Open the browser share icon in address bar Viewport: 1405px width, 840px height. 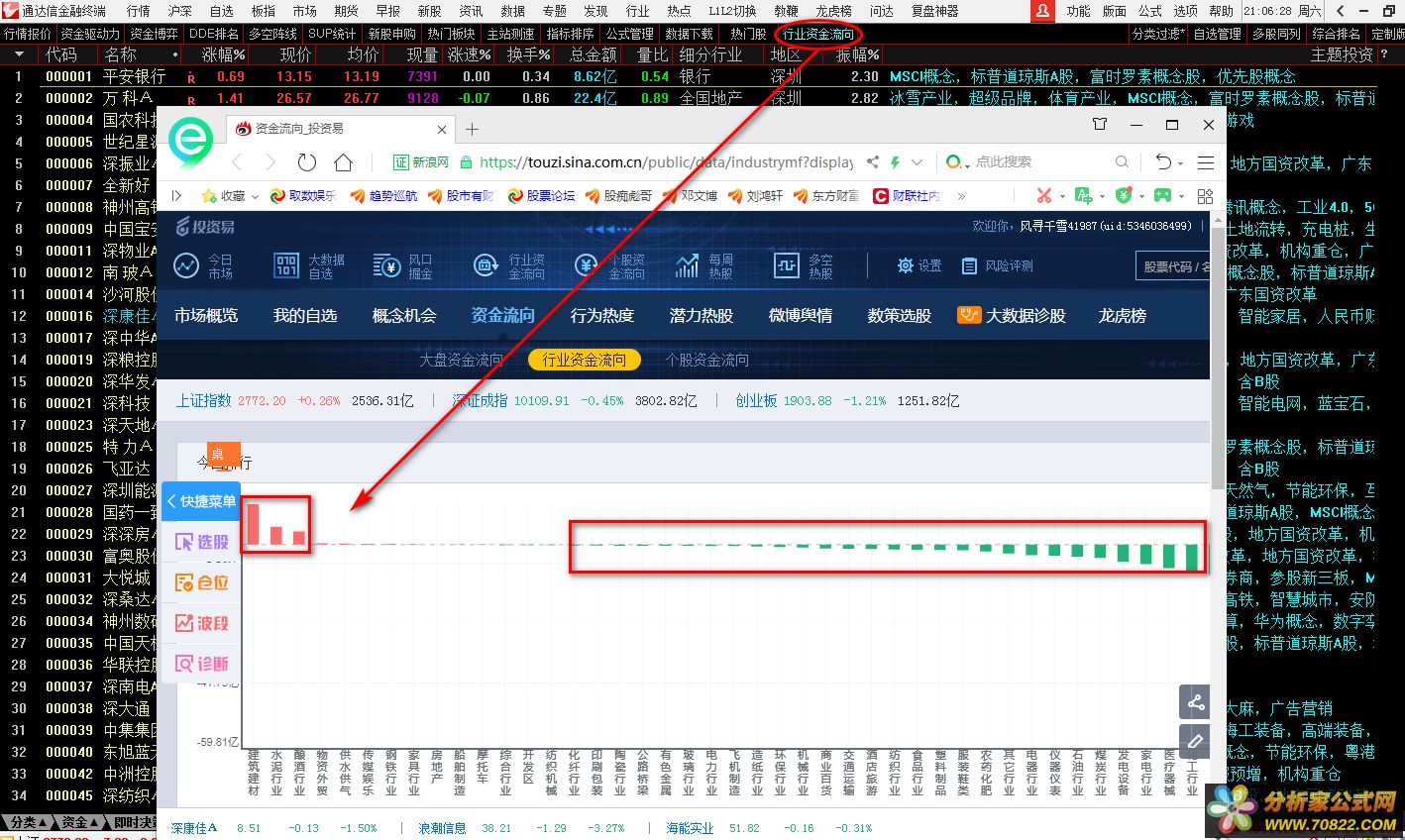[x=873, y=162]
